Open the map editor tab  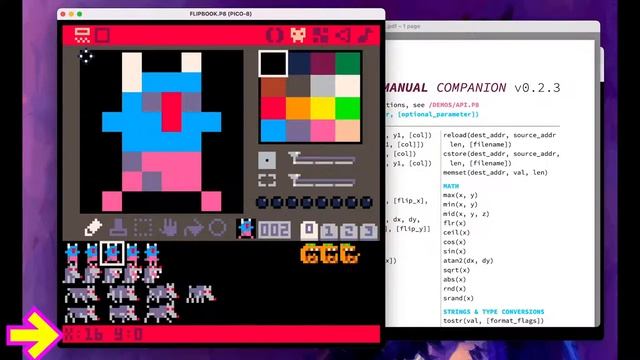[320, 35]
